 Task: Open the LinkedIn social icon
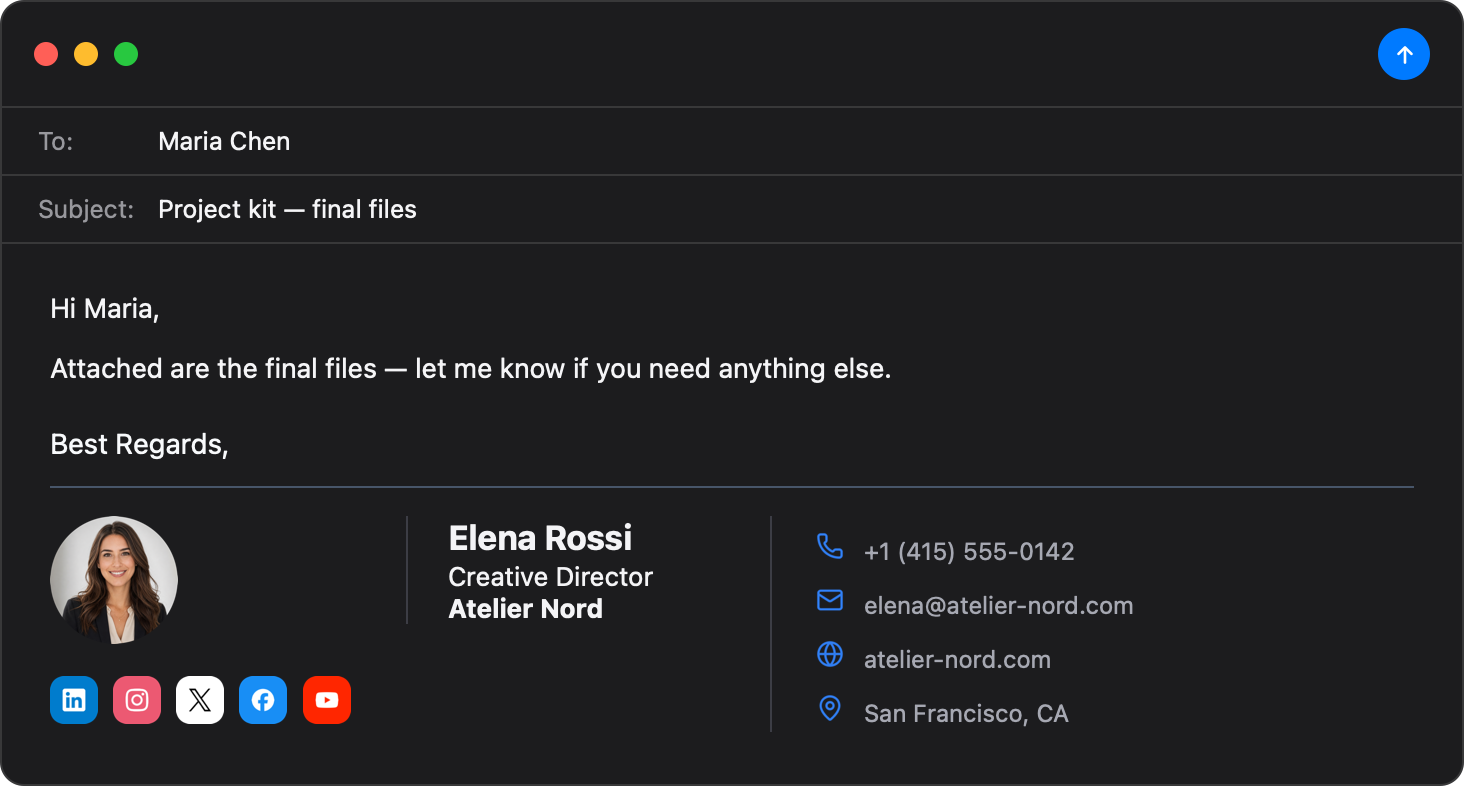pyautogui.click(x=74, y=700)
